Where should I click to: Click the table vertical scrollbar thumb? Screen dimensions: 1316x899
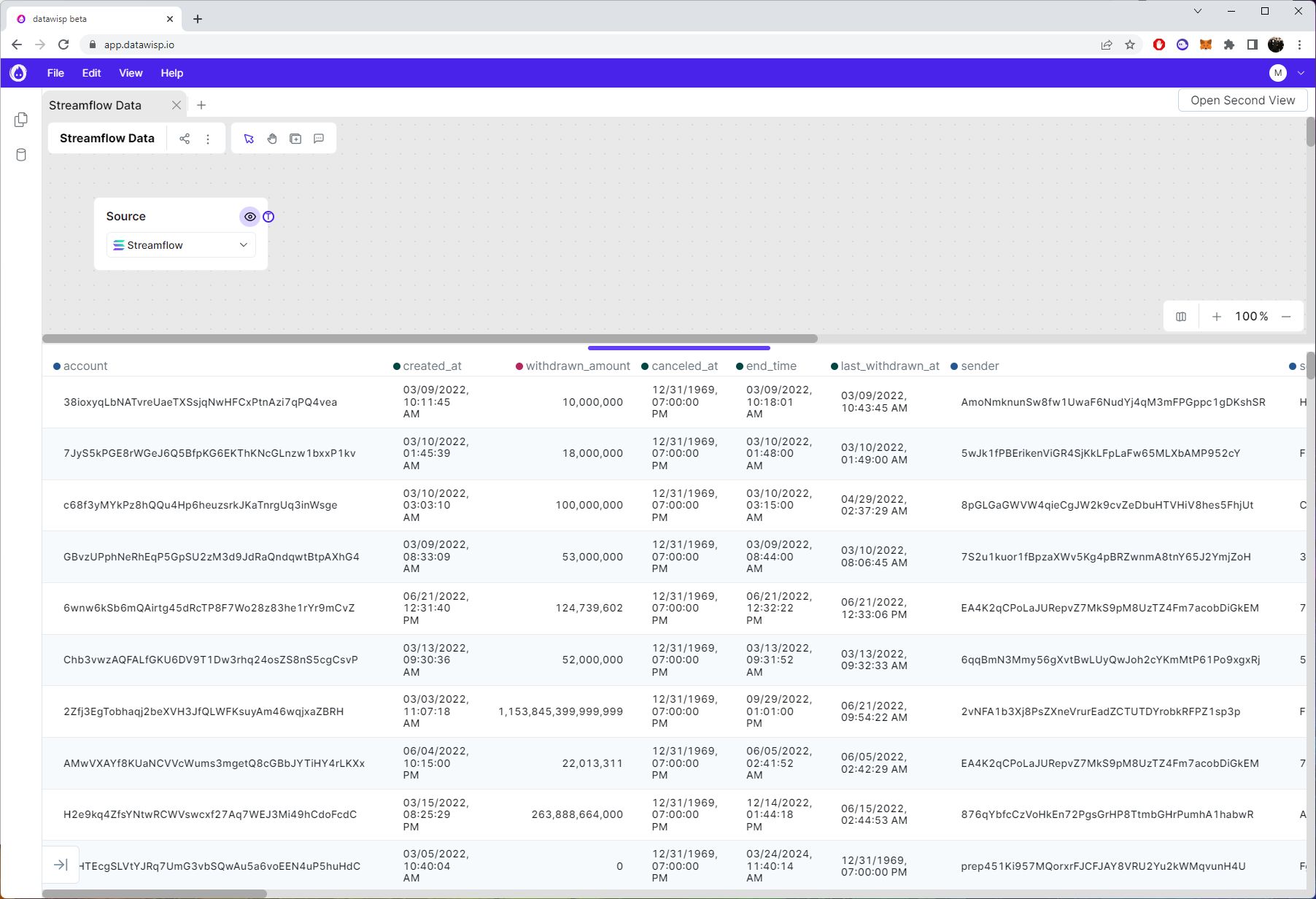[1311, 366]
